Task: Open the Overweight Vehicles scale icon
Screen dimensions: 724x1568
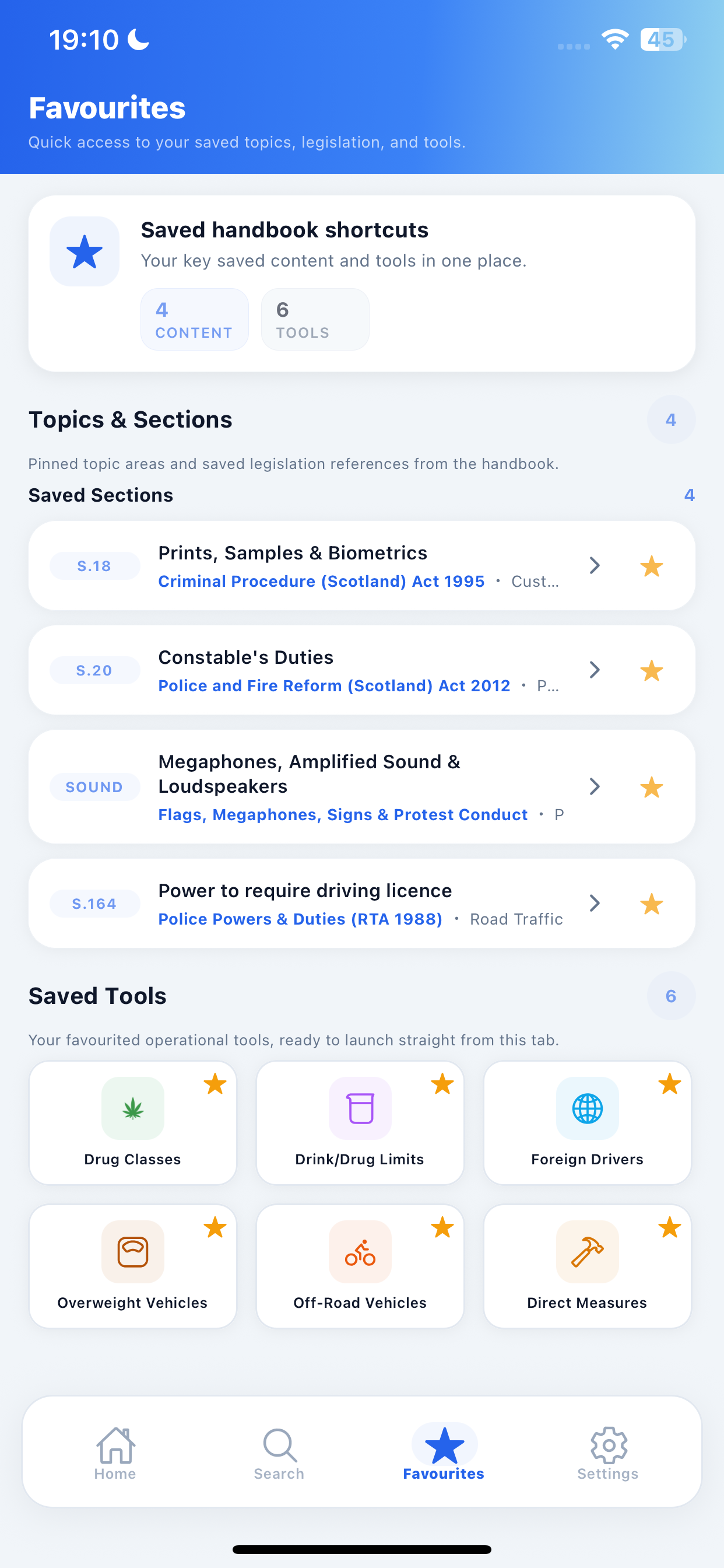Action: [x=133, y=1251]
